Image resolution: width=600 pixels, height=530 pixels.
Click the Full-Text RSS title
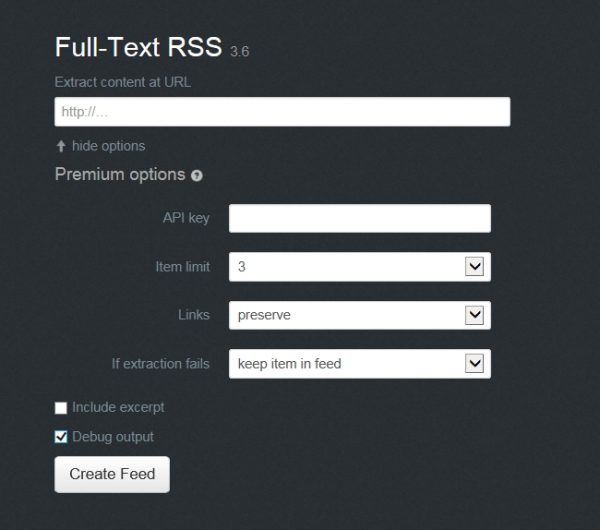[x=139, y=48]
